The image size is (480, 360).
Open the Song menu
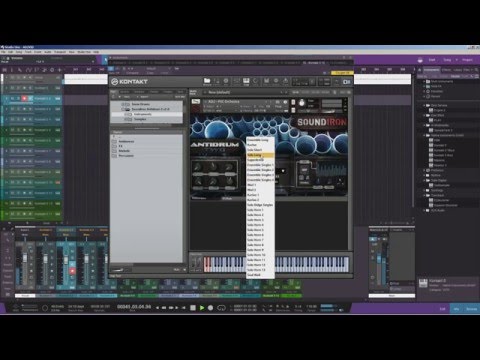(x=19, y=52)
